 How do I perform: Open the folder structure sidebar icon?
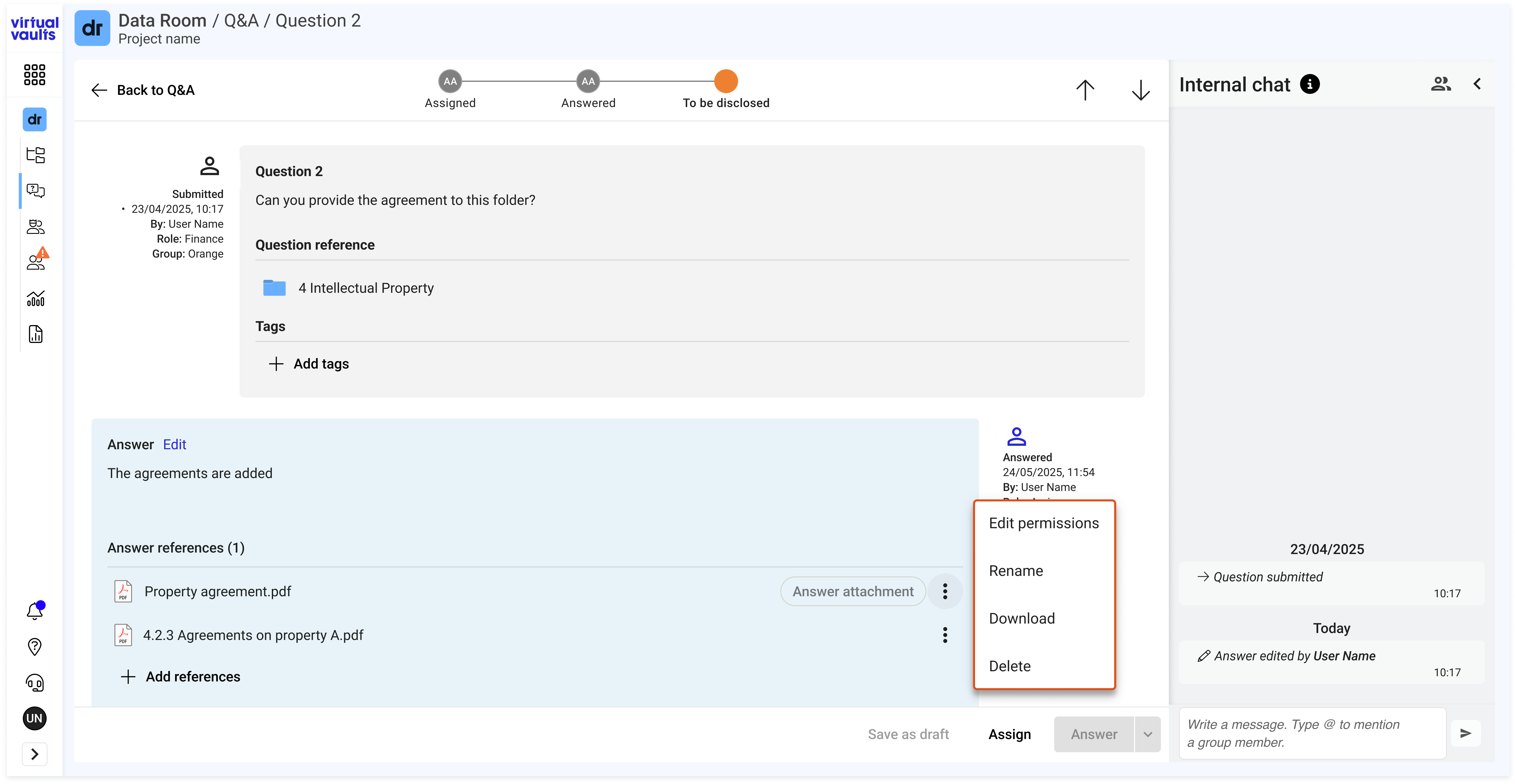(x=35, y=155)
